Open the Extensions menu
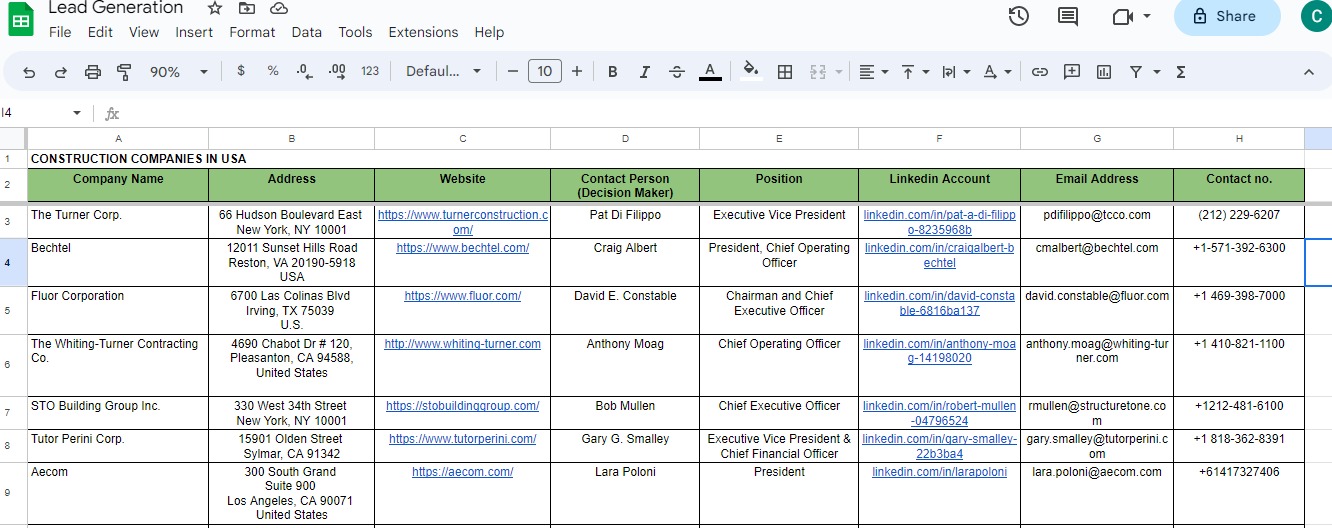This screenshot has width=1332, height=528. [x=423, y=32]
